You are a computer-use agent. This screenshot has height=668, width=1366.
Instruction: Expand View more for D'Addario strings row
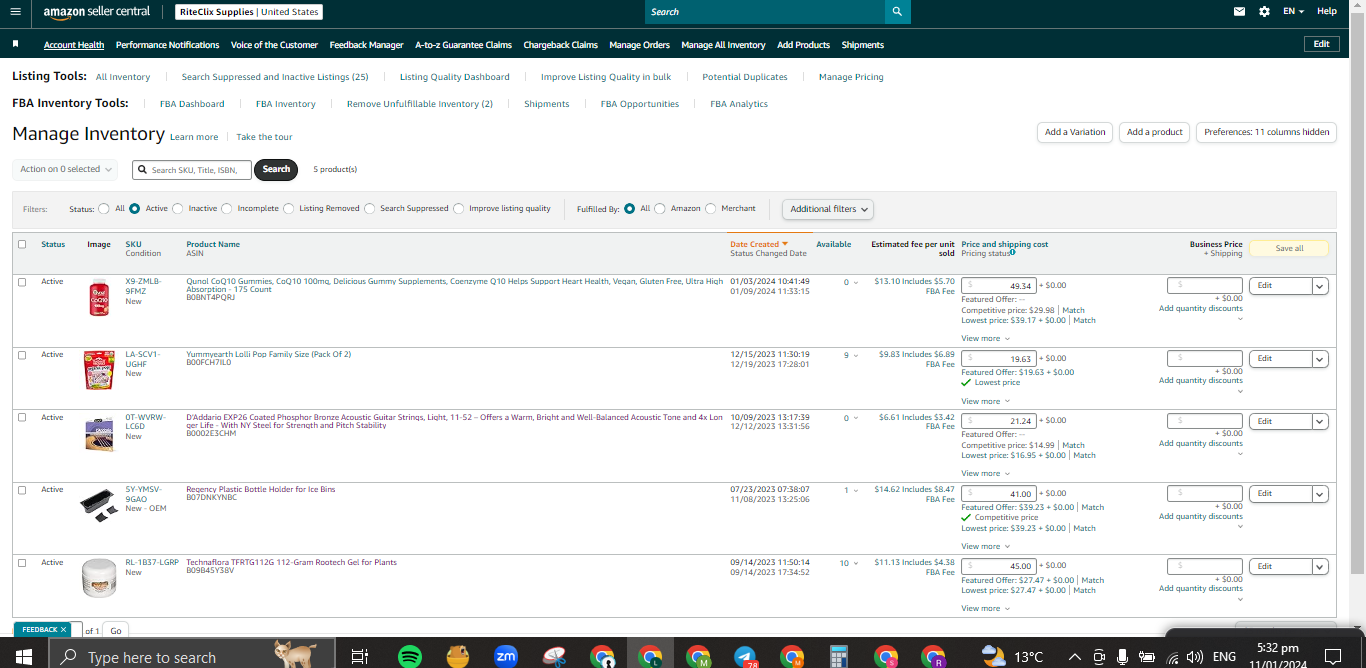[x=985, y=473]
